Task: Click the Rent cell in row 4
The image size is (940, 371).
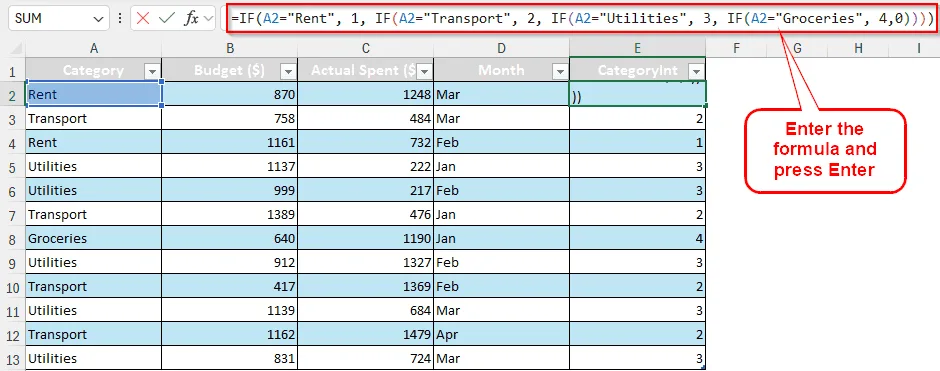Action: 94,142
